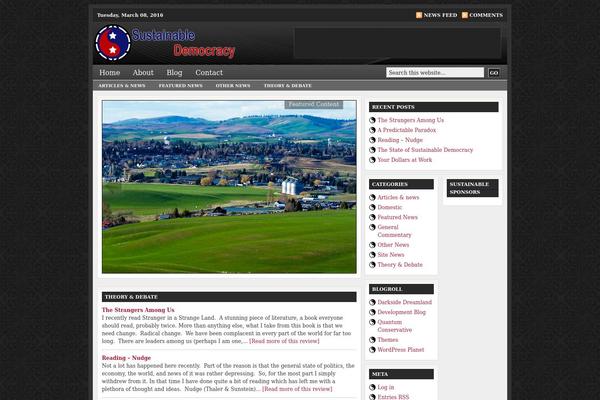This screenshot has height=400, width=600.
Task: Open recent post Your Dollars at Work
Action: (x=404, y=160)
